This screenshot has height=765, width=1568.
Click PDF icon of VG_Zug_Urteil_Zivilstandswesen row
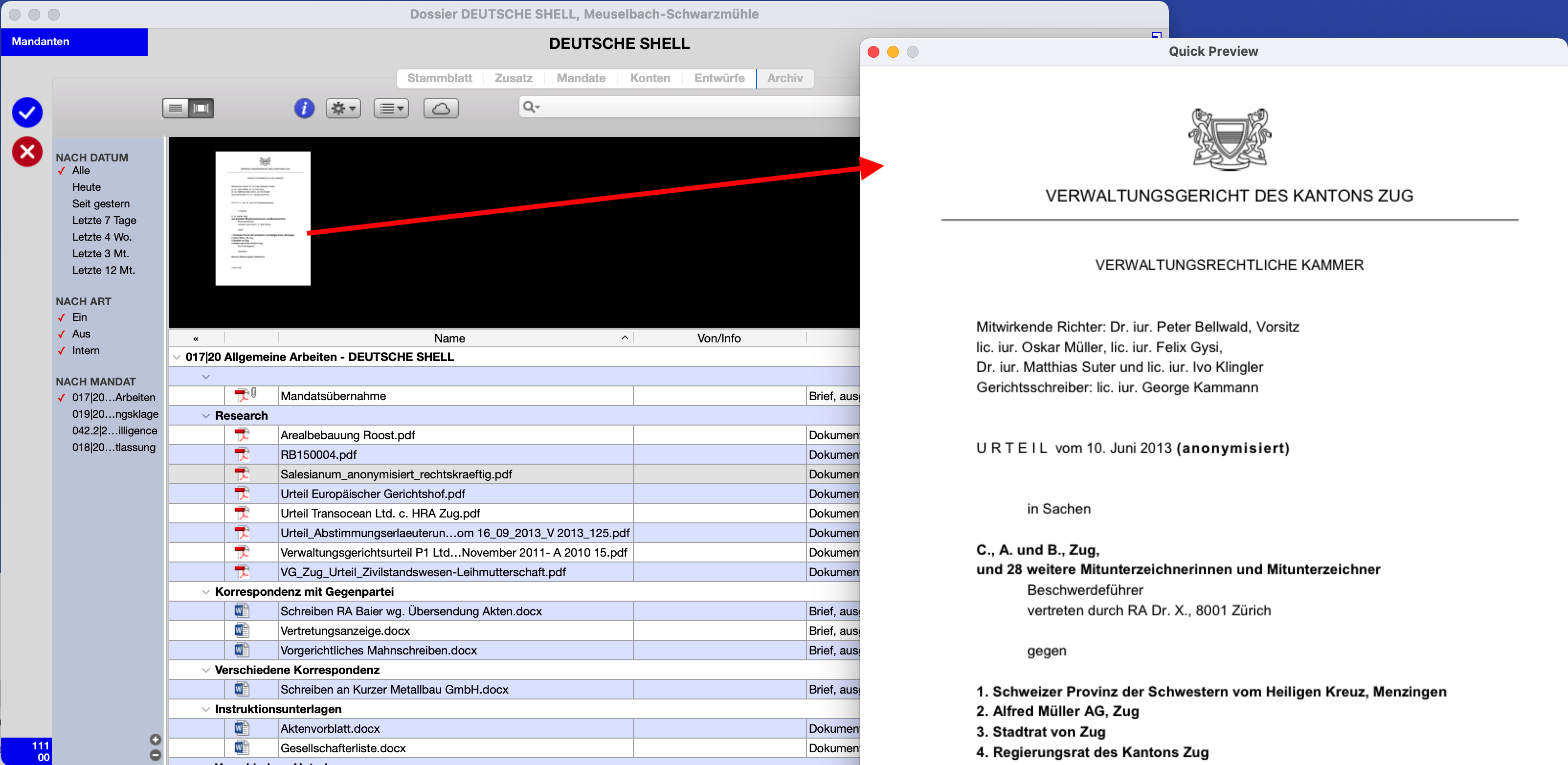click(x=242, y=571)
